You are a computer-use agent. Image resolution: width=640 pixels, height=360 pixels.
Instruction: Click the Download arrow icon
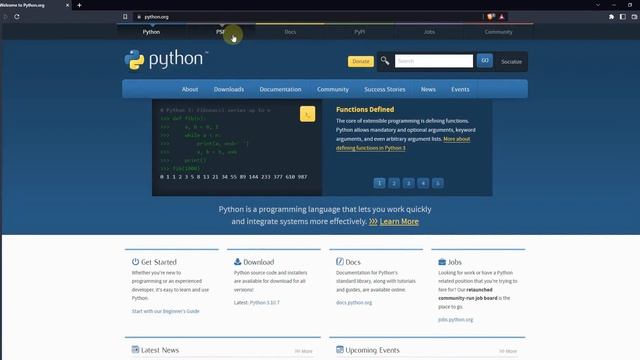[238, 261]
